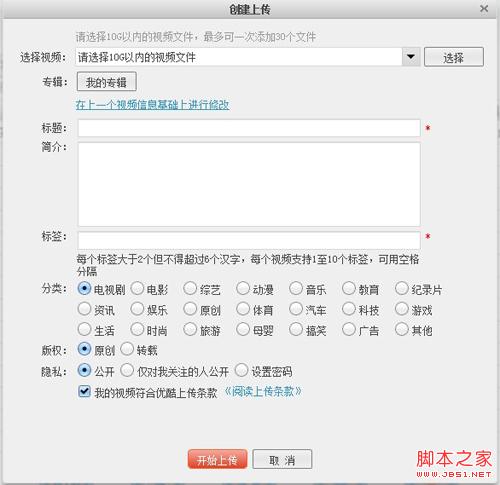The width and height of the screenshot is (500, 485).
Task: Choose 设置密码 privacy option
Action: [x=241, y=370]
